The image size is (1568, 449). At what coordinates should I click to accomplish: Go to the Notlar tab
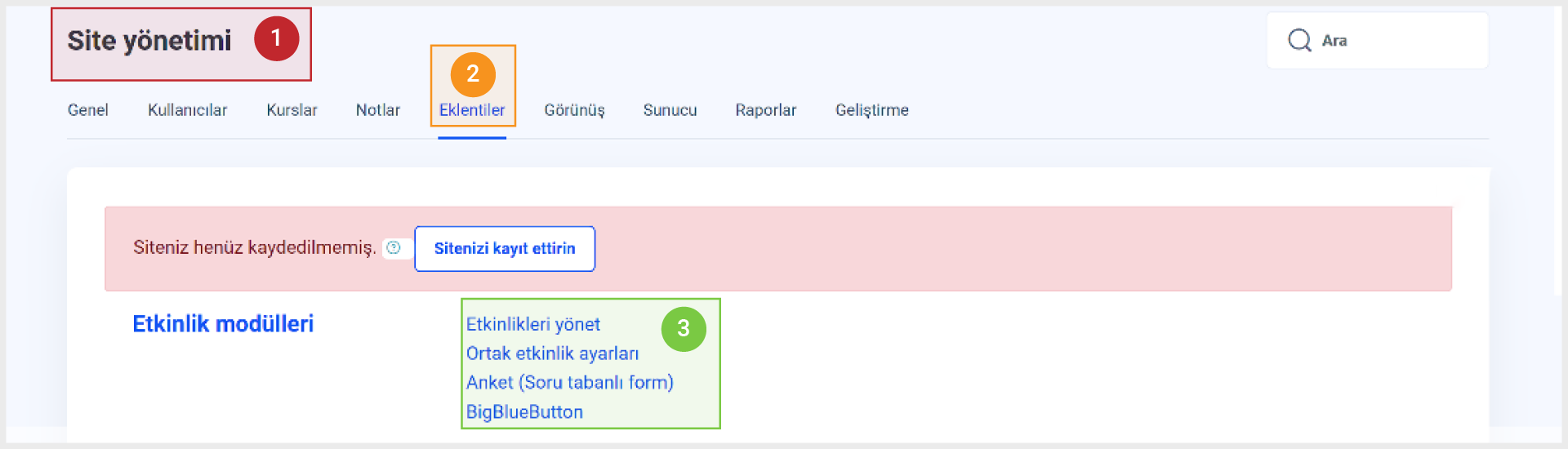click(378, 110)
